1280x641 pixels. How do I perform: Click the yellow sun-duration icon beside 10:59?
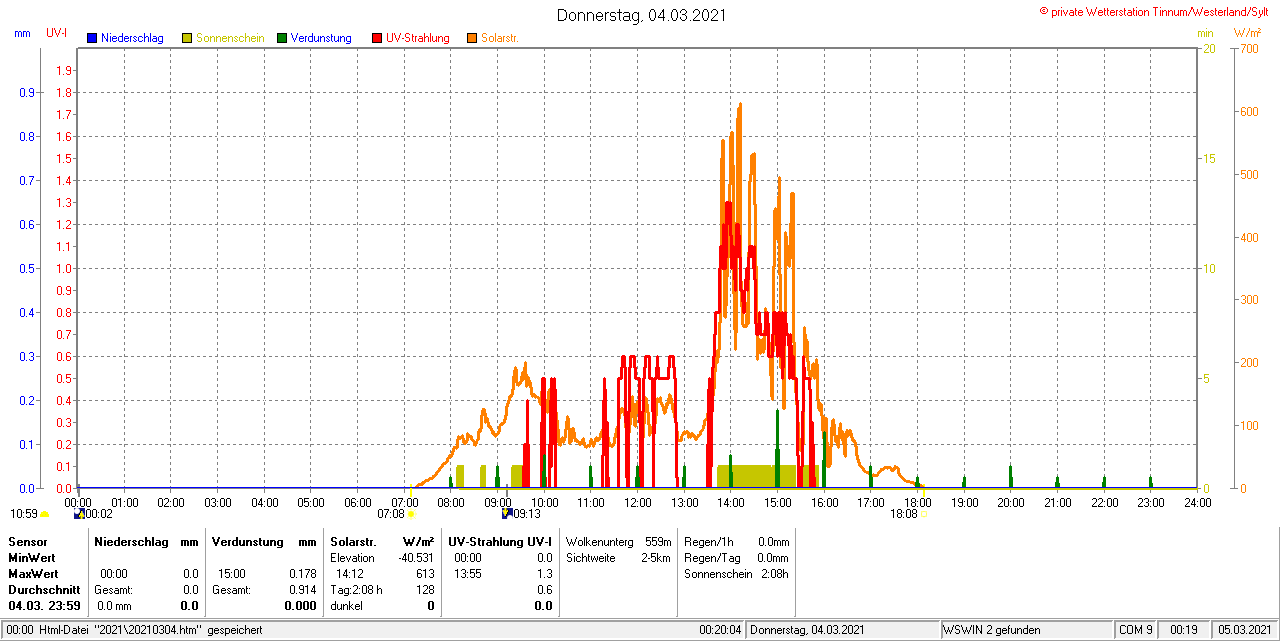(x=44, y=514)
